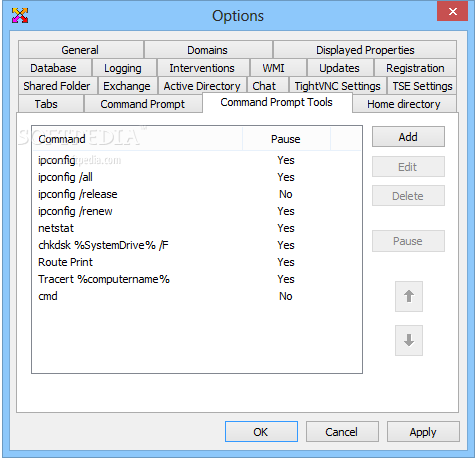This screenshot has height=458, width=475.
Task: Select the Route Print row
Action: [x=197, y=262]
